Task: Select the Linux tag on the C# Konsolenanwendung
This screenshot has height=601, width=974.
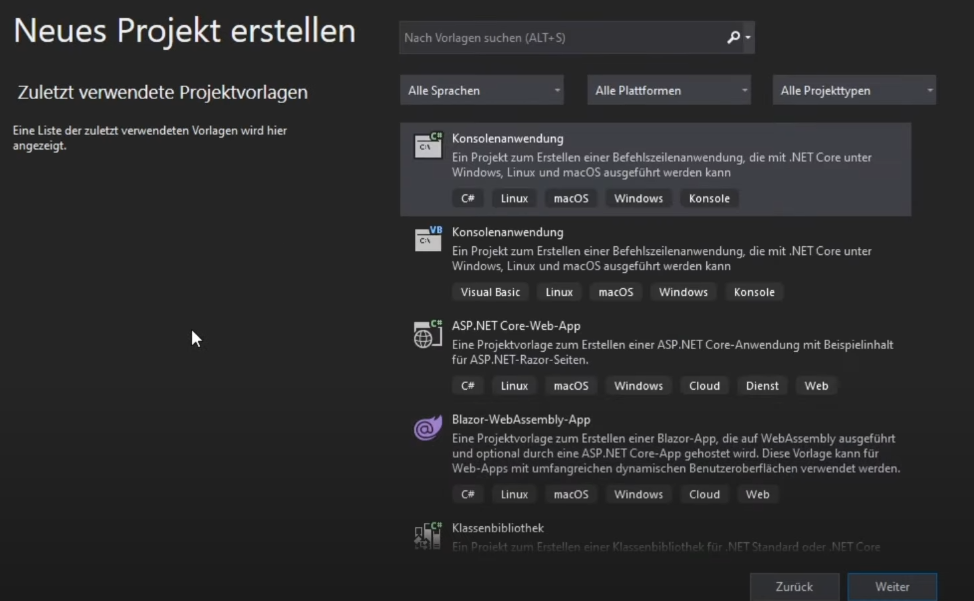Action: click(513, 198)
